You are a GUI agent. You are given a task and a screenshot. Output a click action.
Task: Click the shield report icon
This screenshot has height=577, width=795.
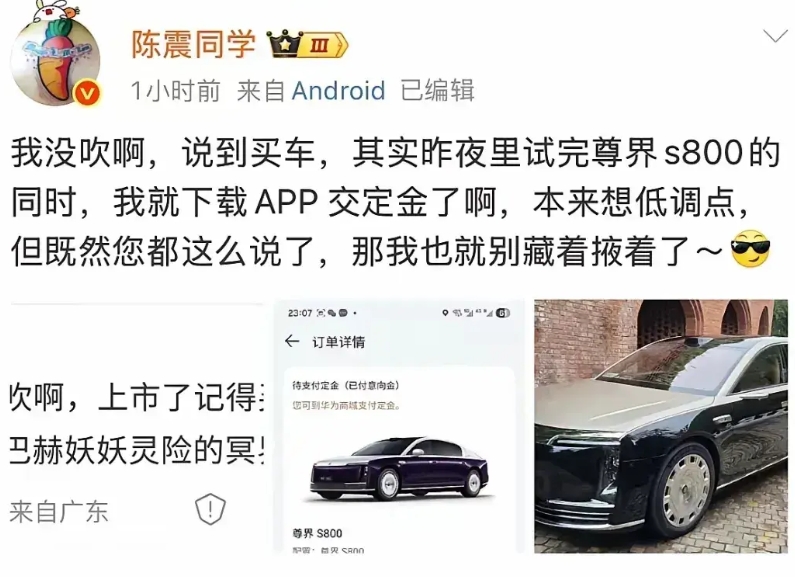pyautogui.click(x=210, y=509)
